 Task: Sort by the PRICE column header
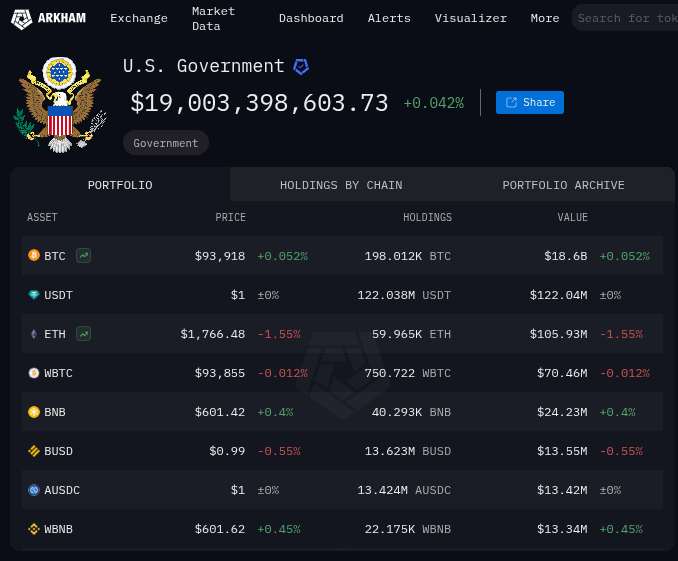point(230,217)
